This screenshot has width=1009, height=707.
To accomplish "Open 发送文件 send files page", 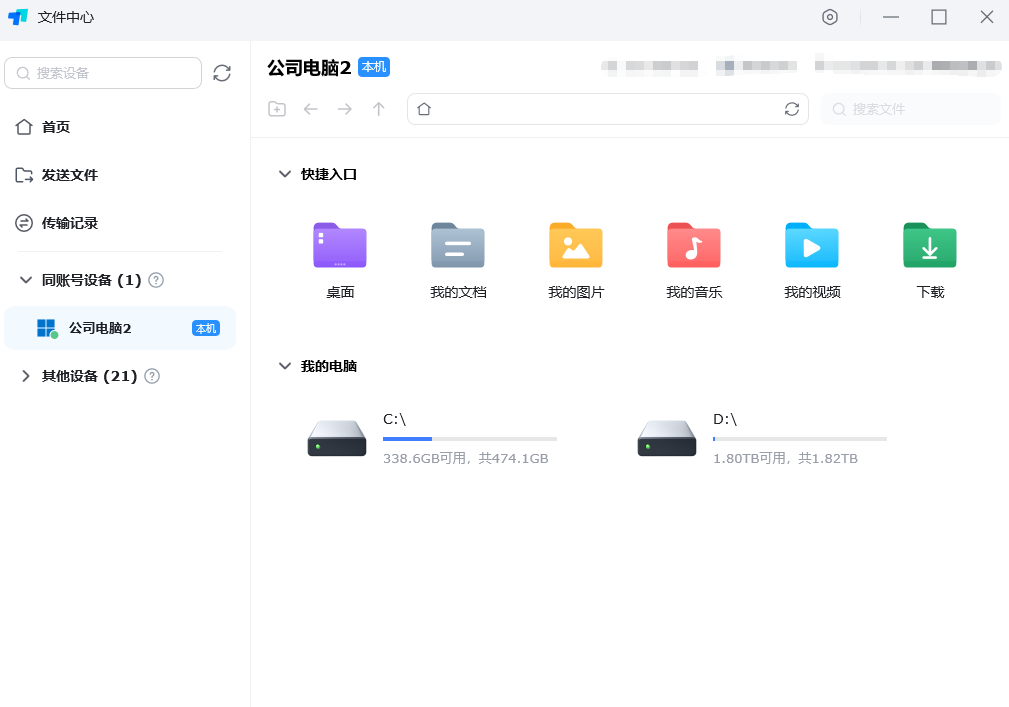I will (x=57, y=175).
